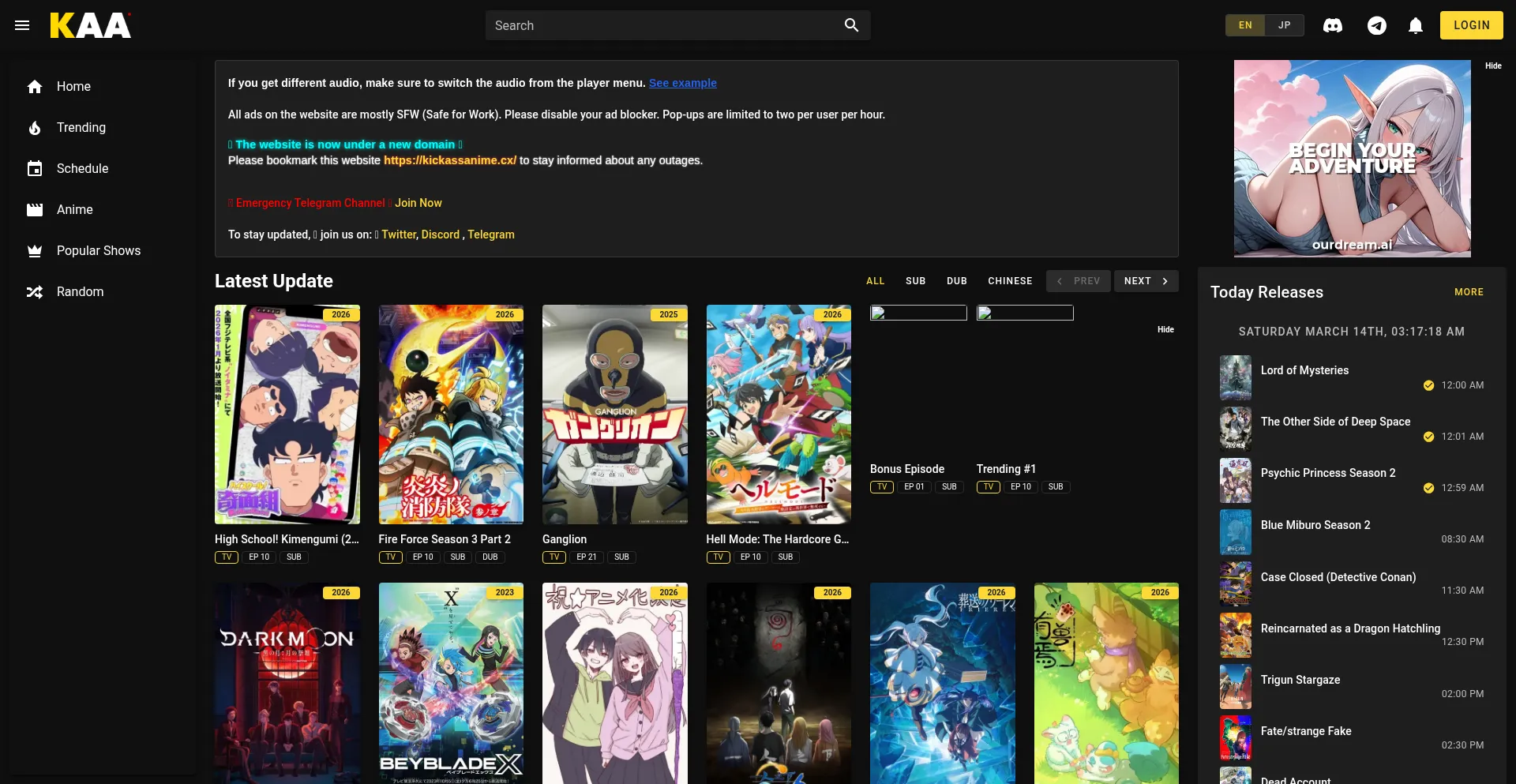Open Hell Mode poster thumbnail
Viewport: 1516px width, 784px height.
779,415
